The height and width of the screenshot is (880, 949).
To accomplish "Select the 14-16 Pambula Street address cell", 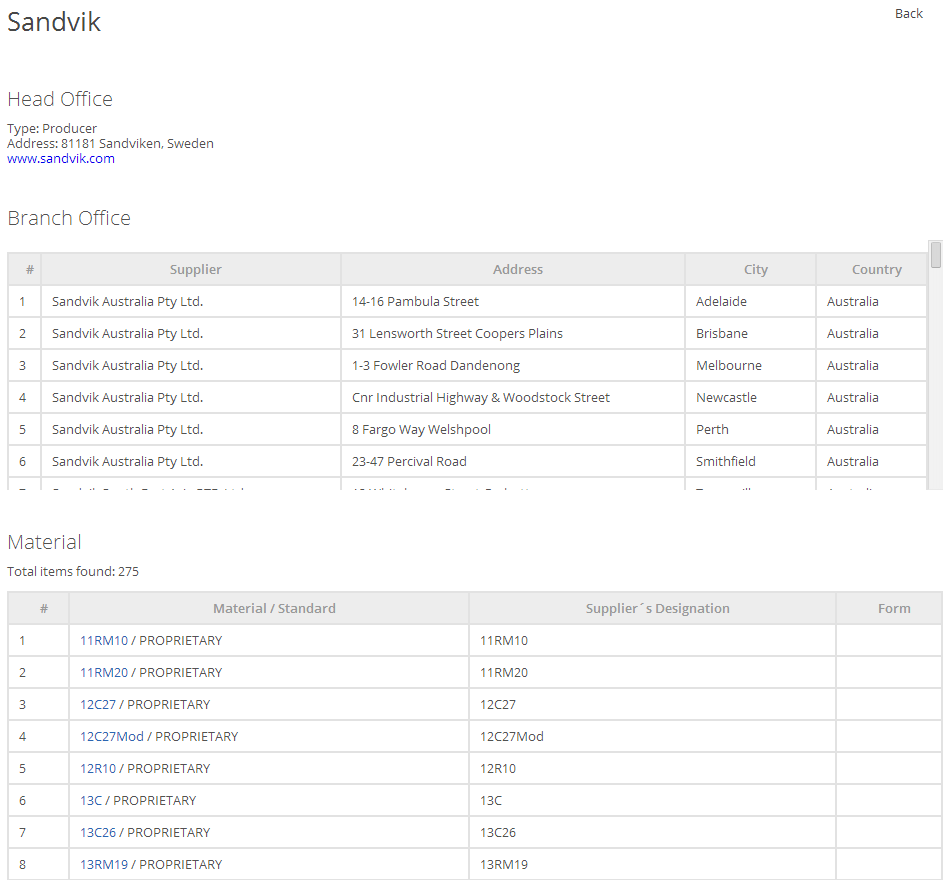I will (513, 301).
